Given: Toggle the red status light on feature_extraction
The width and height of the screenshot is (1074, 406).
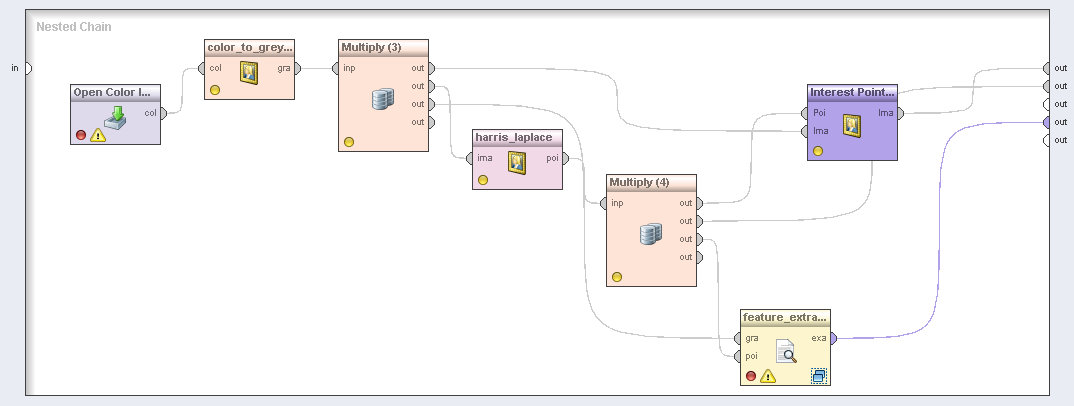Looking at the screenshot, I should pyautogui.click(x=751, y=376).
